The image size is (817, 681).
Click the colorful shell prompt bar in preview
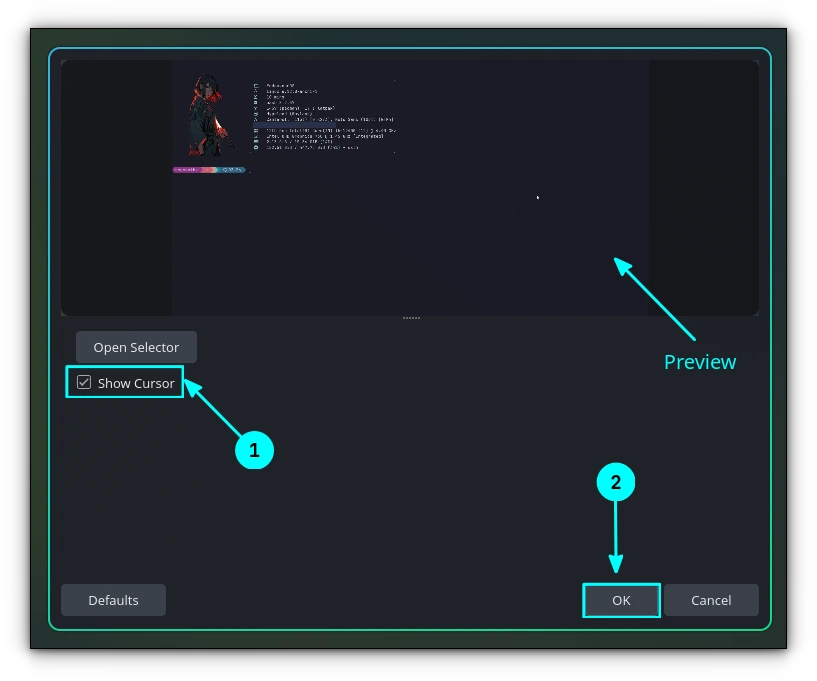[x=209, y=170]
